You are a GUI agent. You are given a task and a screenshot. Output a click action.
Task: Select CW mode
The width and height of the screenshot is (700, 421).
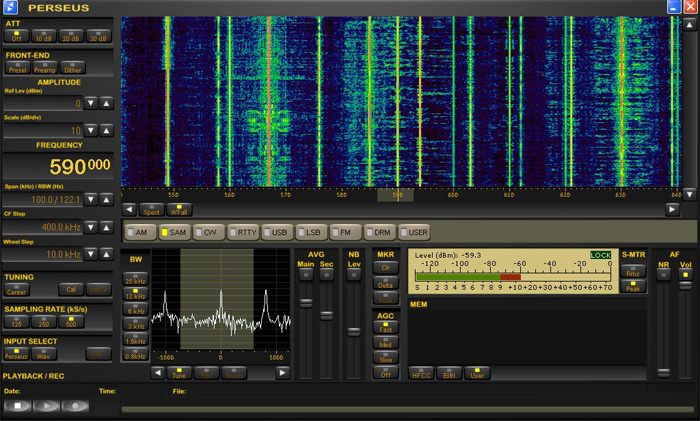tap(209, 232)
